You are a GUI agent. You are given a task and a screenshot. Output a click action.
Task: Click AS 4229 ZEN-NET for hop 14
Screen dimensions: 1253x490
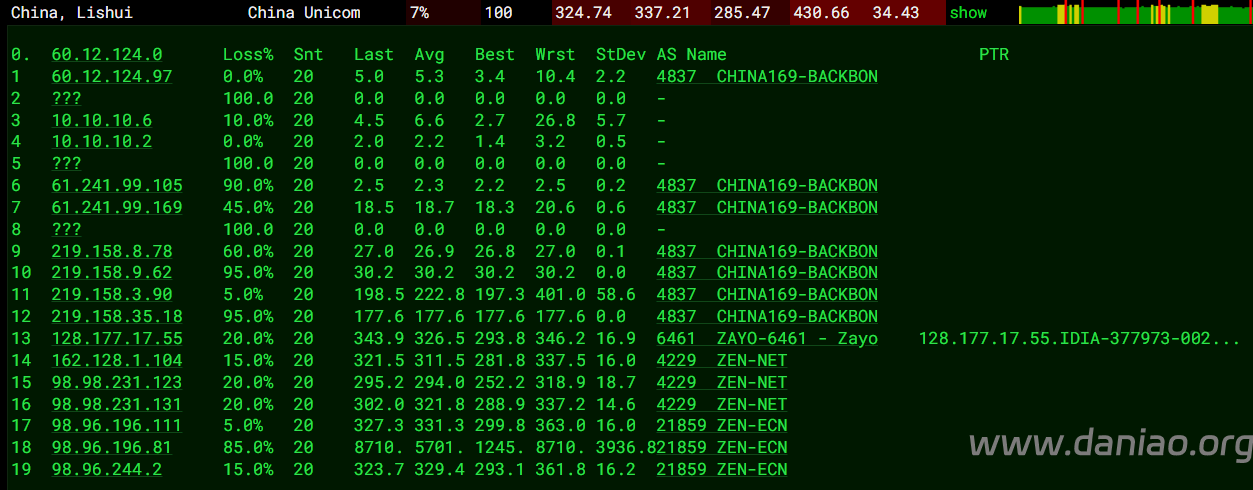point(721,361)
